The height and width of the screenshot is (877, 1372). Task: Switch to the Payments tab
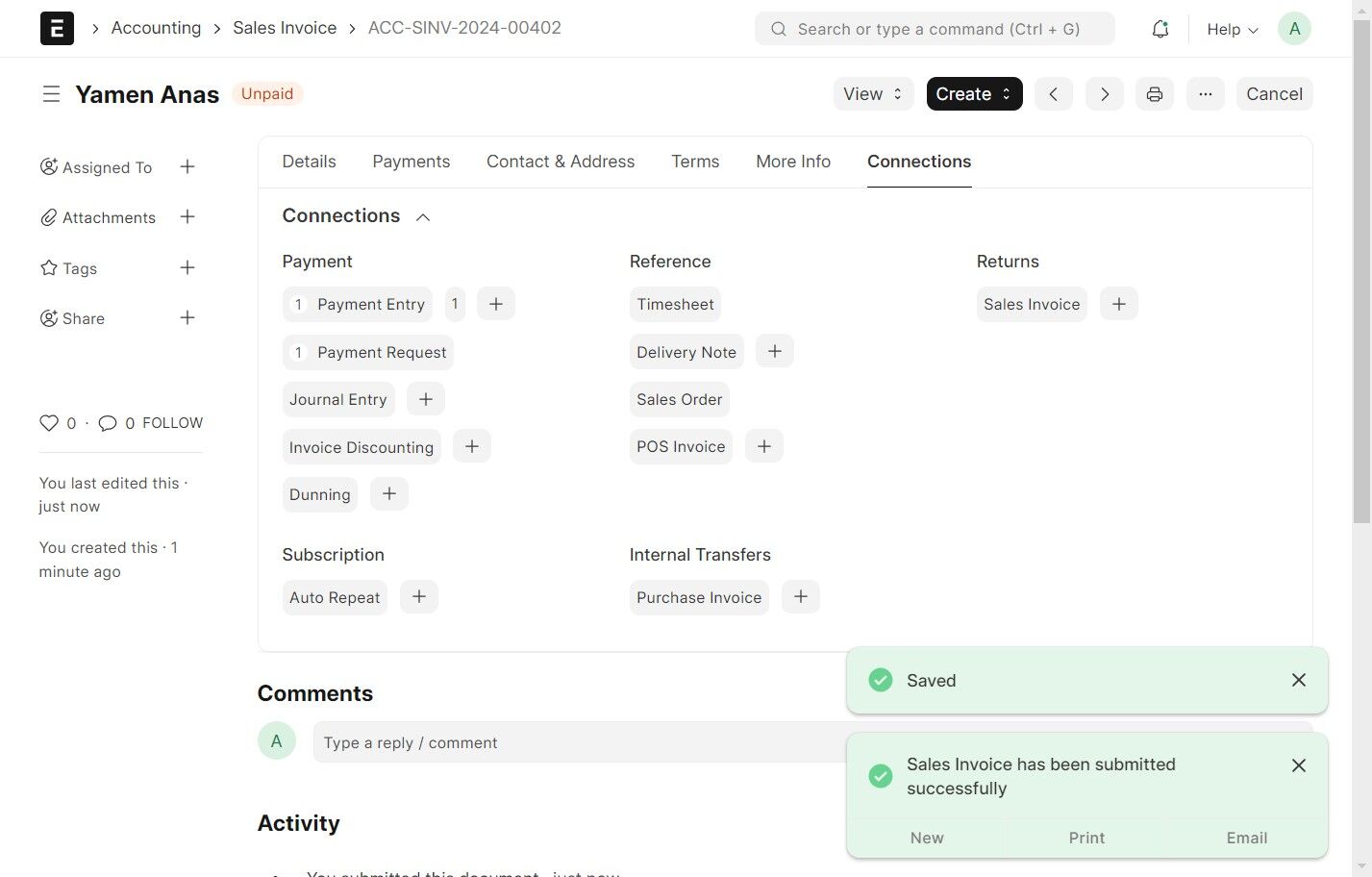411,162
